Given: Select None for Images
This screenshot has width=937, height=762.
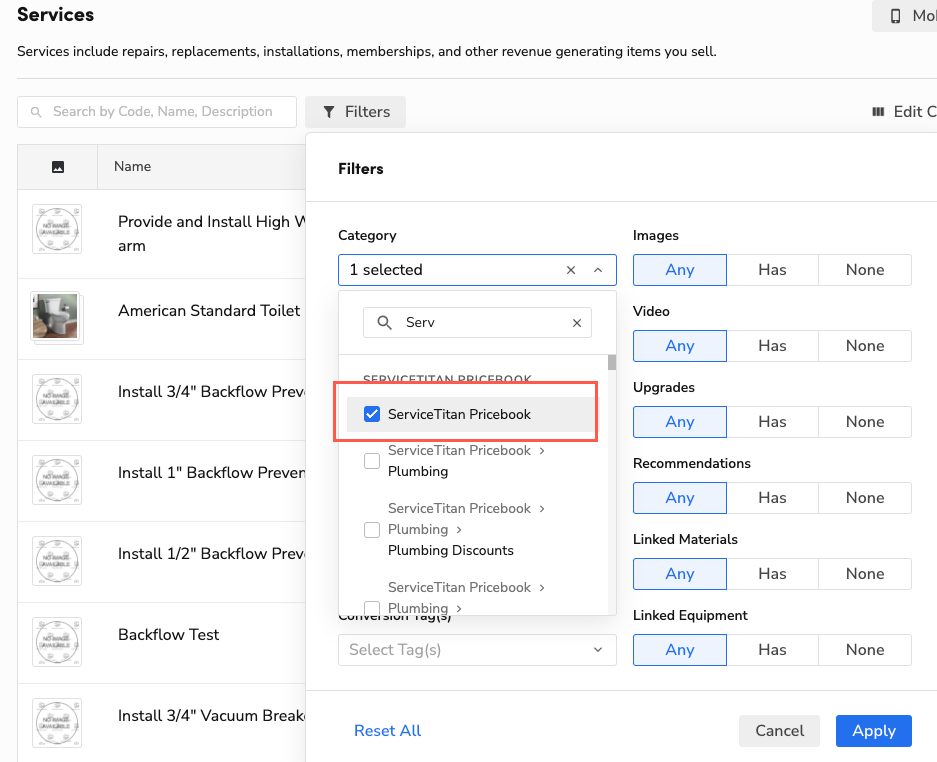Looking at the screenshot, I should coord(865,270).
